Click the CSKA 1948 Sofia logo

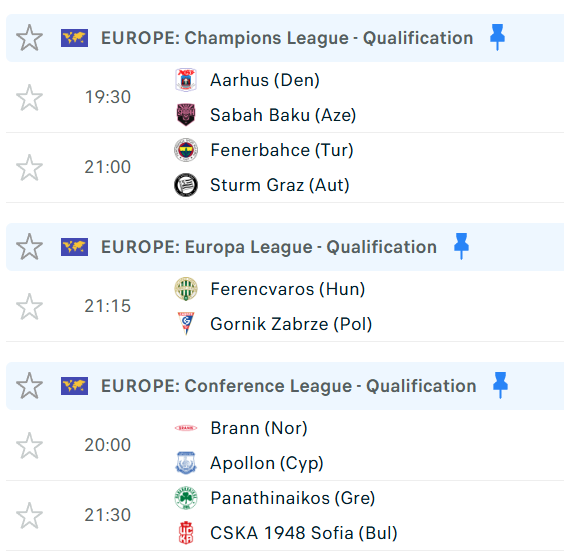coord(186,533)
